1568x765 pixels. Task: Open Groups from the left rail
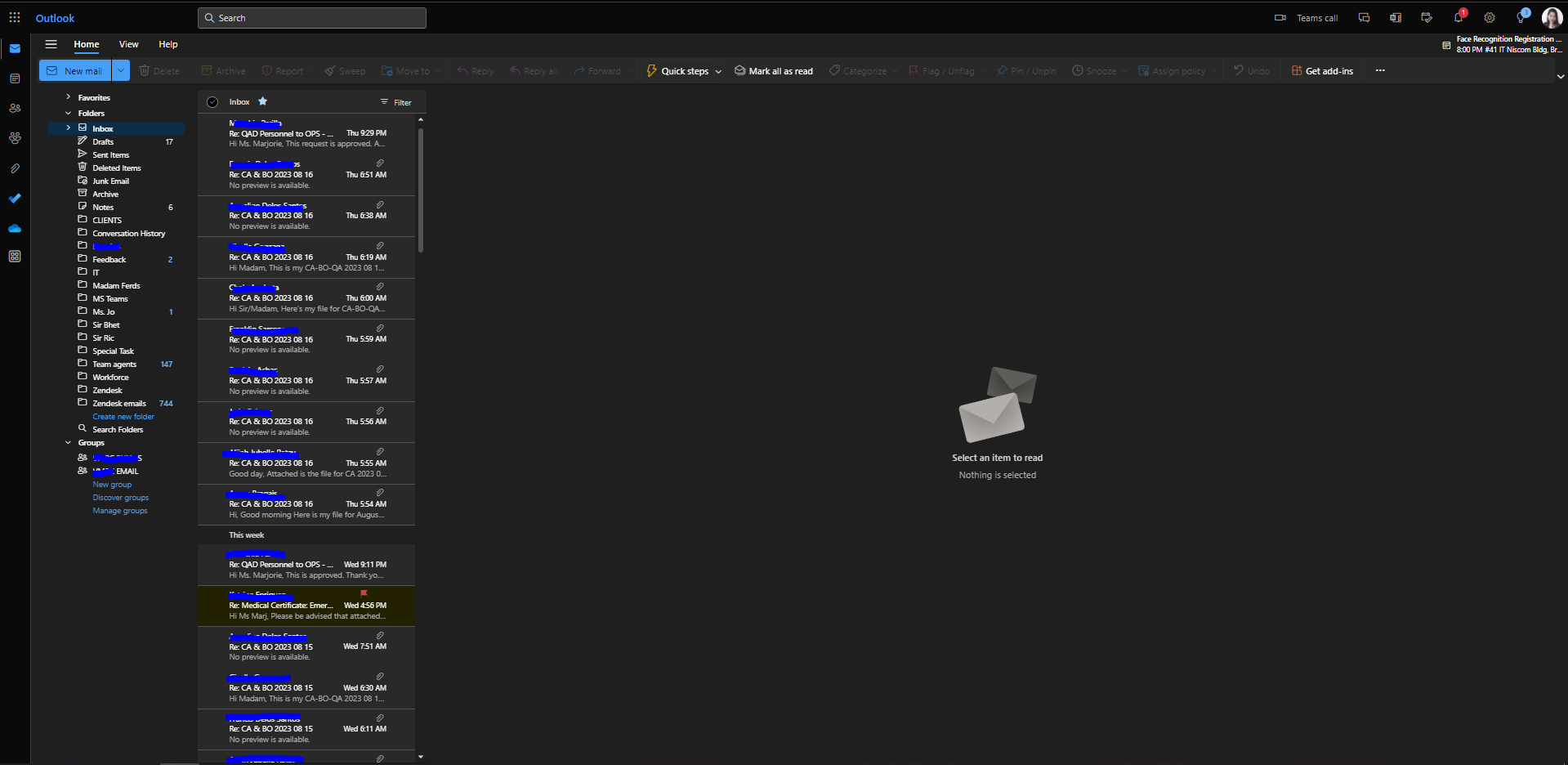click(15, 138)
